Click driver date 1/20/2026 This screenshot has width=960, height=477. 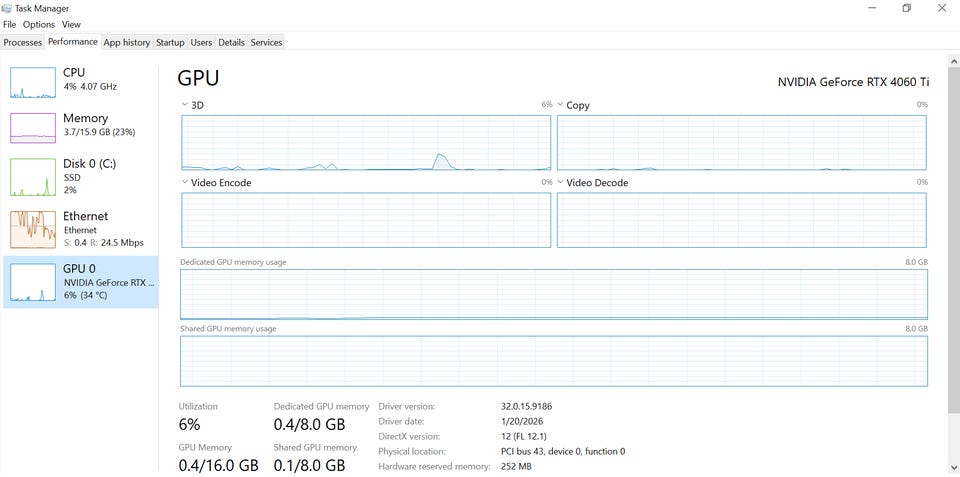pyautogui.click(x=522, y=421)
